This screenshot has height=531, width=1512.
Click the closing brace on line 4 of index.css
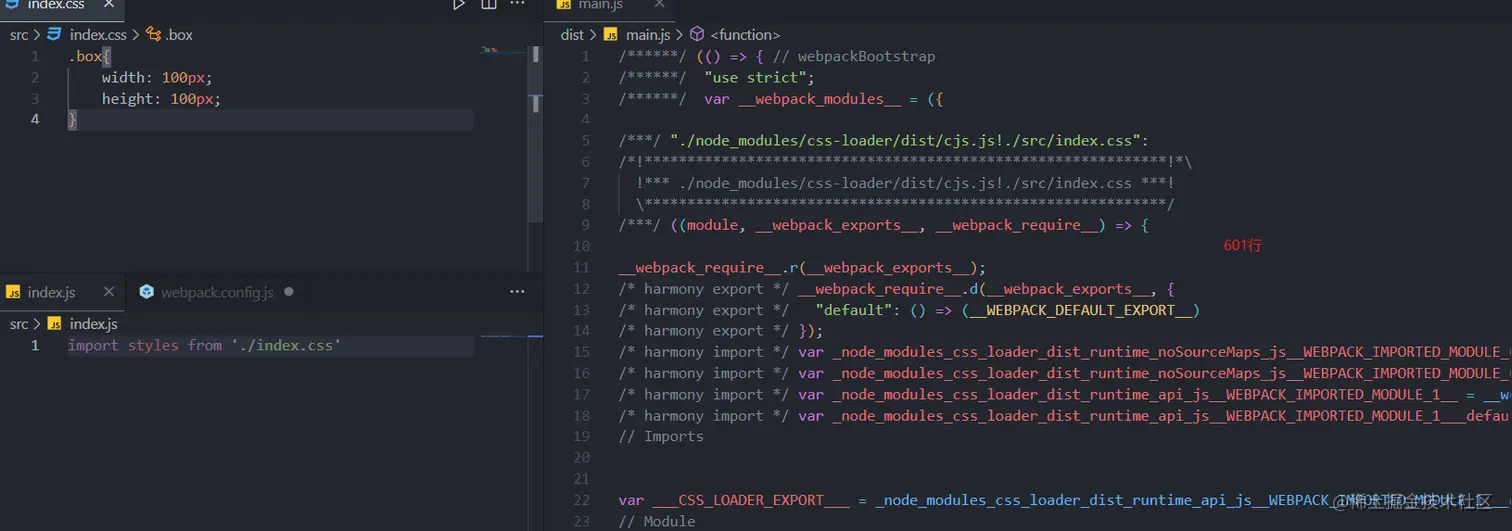72,119
